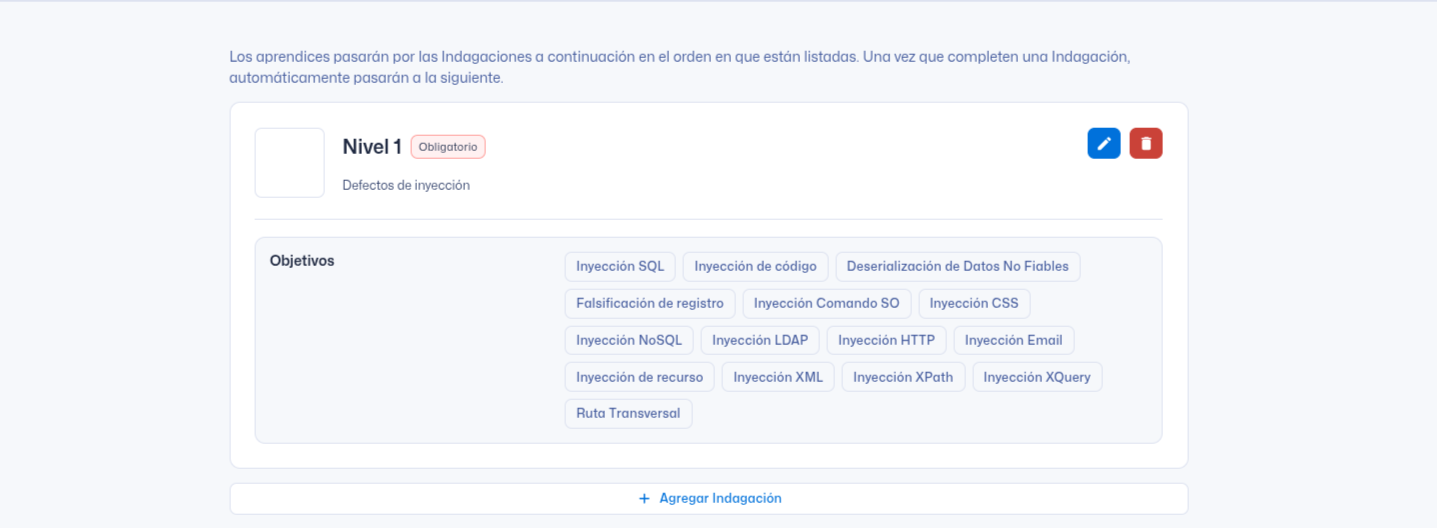Viewport: 1437px width, 528px height.
Task: Click the Inyección NoSQL tag
Action: click(x=629, y=341)
